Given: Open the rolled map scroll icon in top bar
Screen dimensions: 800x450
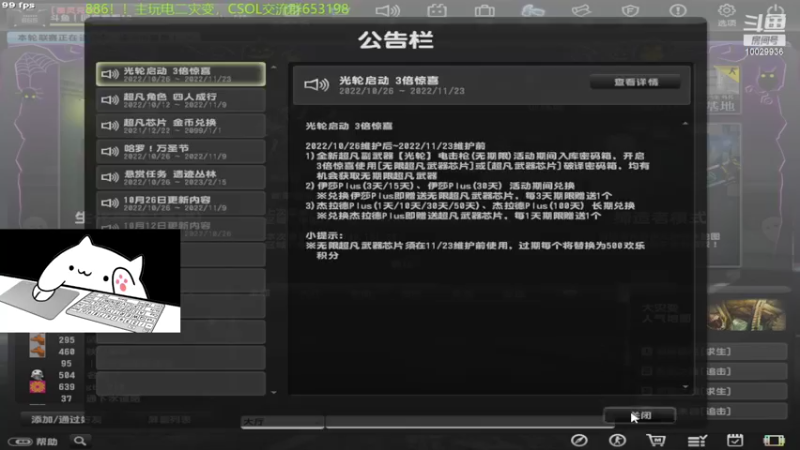Looking at the screenshot, I should pyautogui.click(x=581, y=10).
